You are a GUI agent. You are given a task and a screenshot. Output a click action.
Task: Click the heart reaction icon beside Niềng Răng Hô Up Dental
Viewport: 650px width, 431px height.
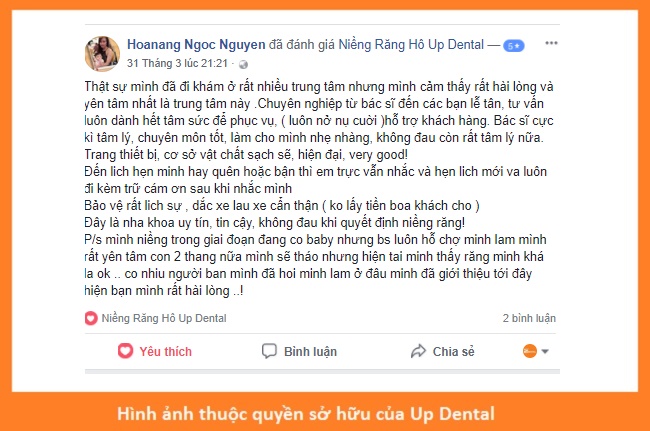click(x=91, y=318)
